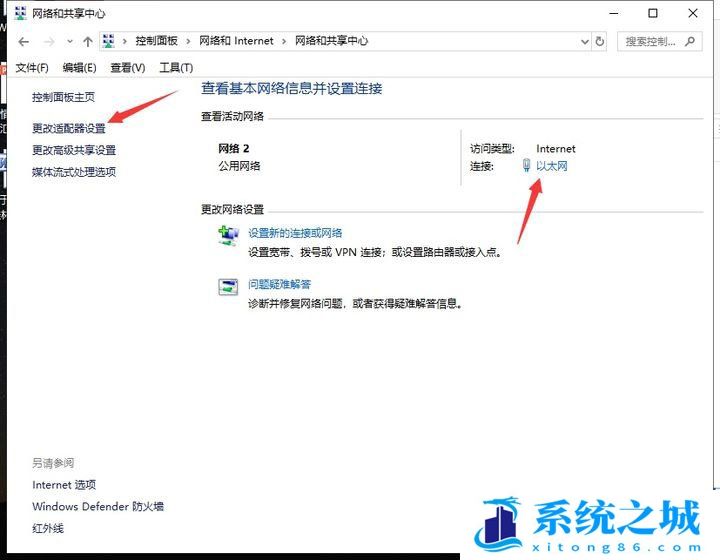
Task: Click the Internet access type value
Action: 556,149
